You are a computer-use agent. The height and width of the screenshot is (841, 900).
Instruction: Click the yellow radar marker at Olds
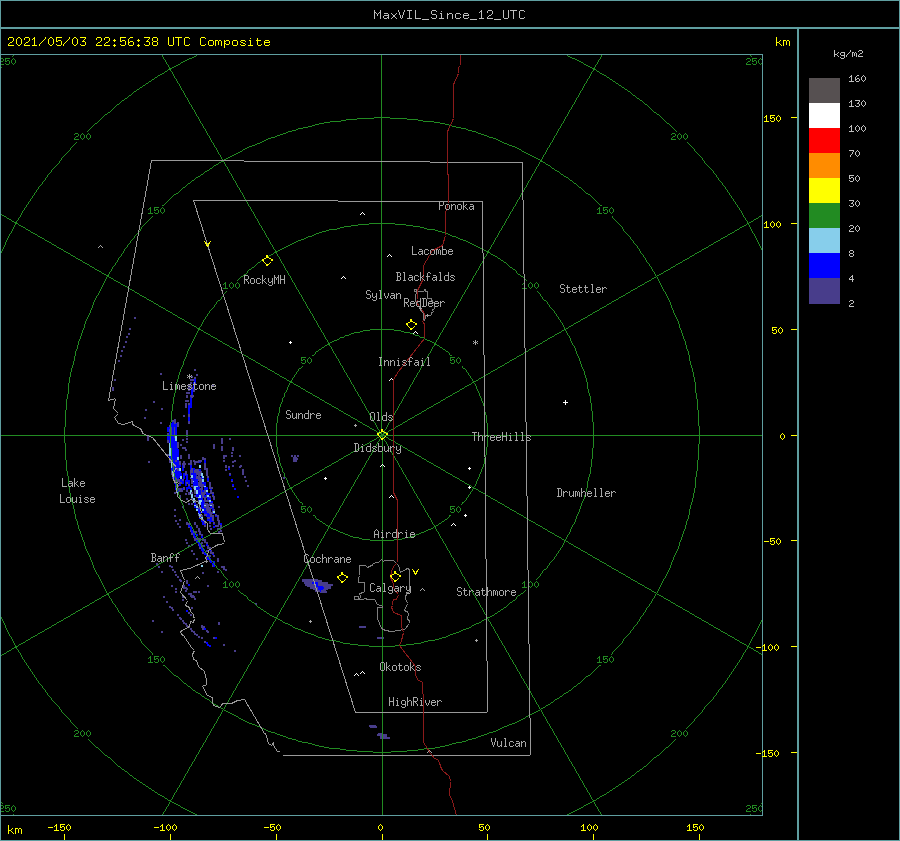(382, 435)
